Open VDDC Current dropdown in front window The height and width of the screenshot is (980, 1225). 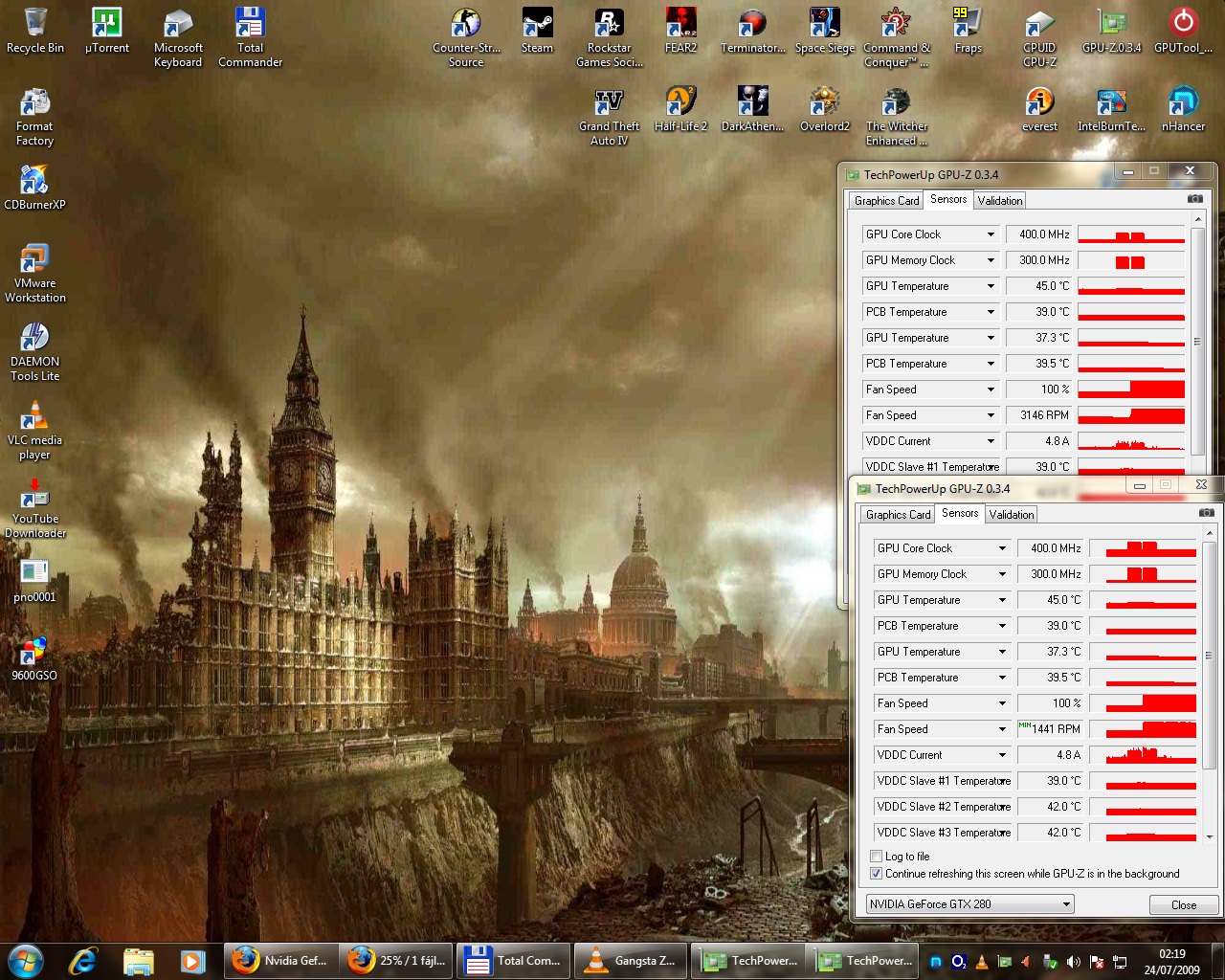1002,755
